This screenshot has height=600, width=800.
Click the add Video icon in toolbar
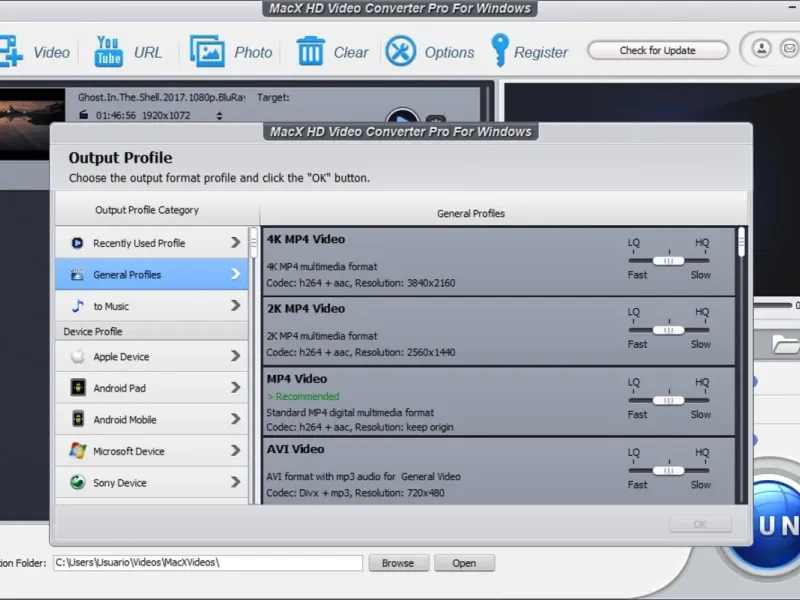pos(10,51)
